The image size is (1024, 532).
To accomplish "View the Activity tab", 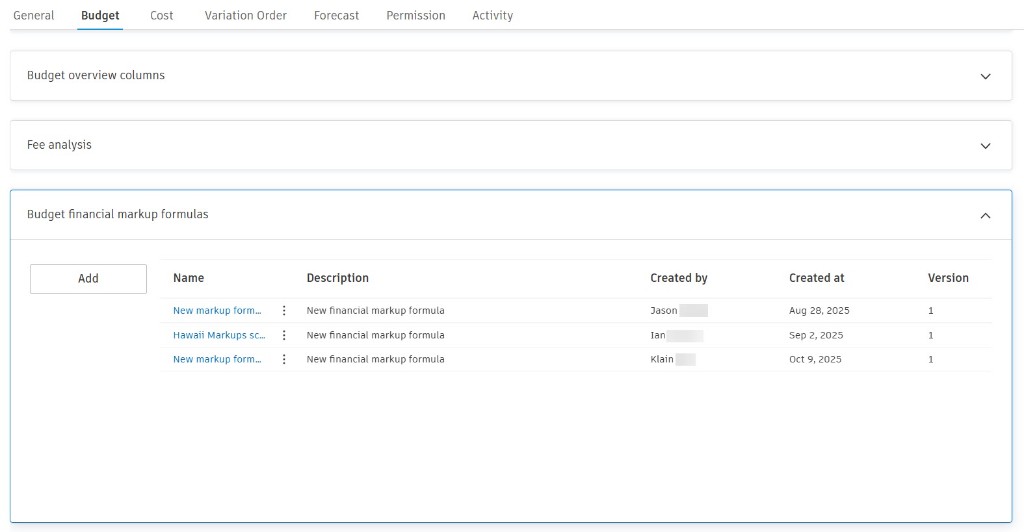I will [492, 15].
